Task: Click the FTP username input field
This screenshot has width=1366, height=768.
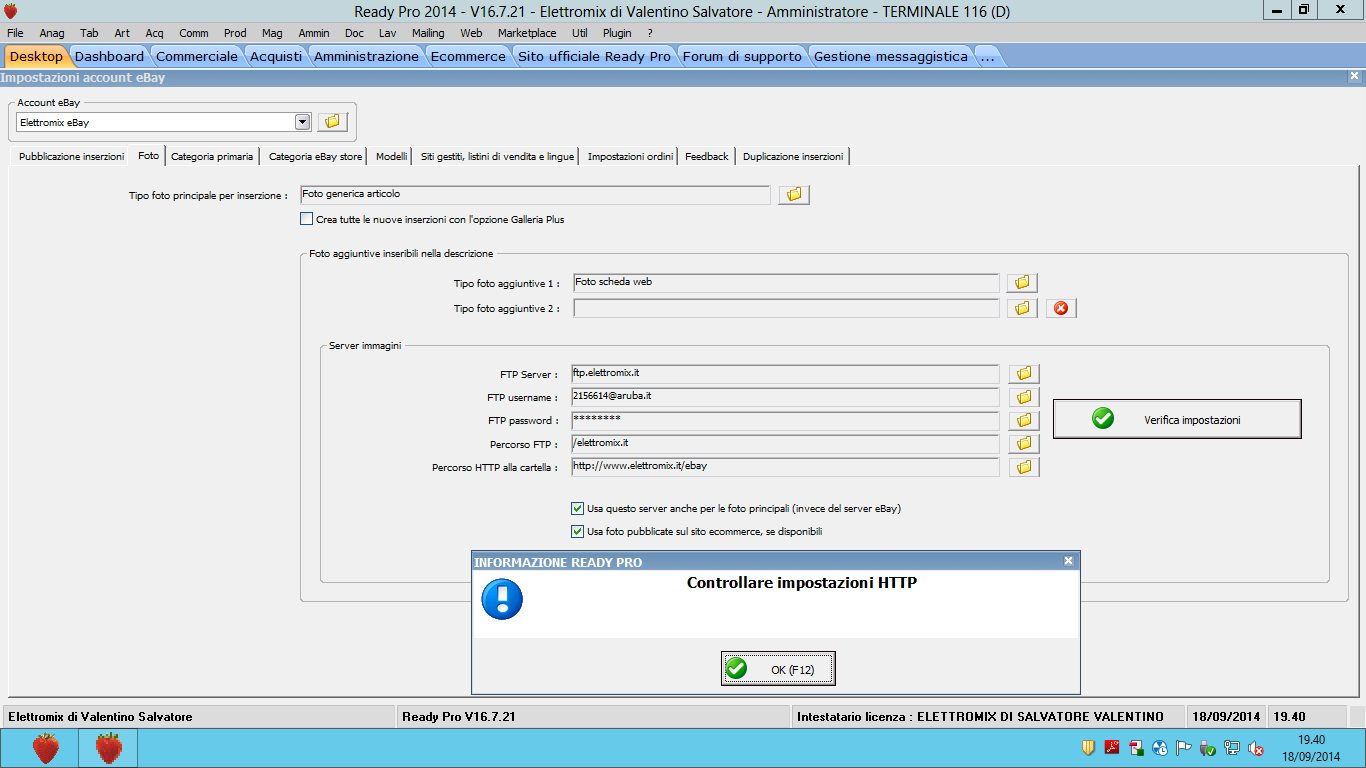Action: point(785,397)
